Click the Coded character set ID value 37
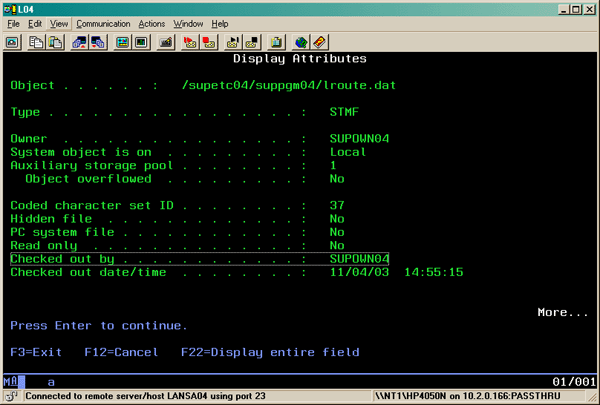Viewport: 600px width, 405px height. pyautogui.click(x=337, y=206)
